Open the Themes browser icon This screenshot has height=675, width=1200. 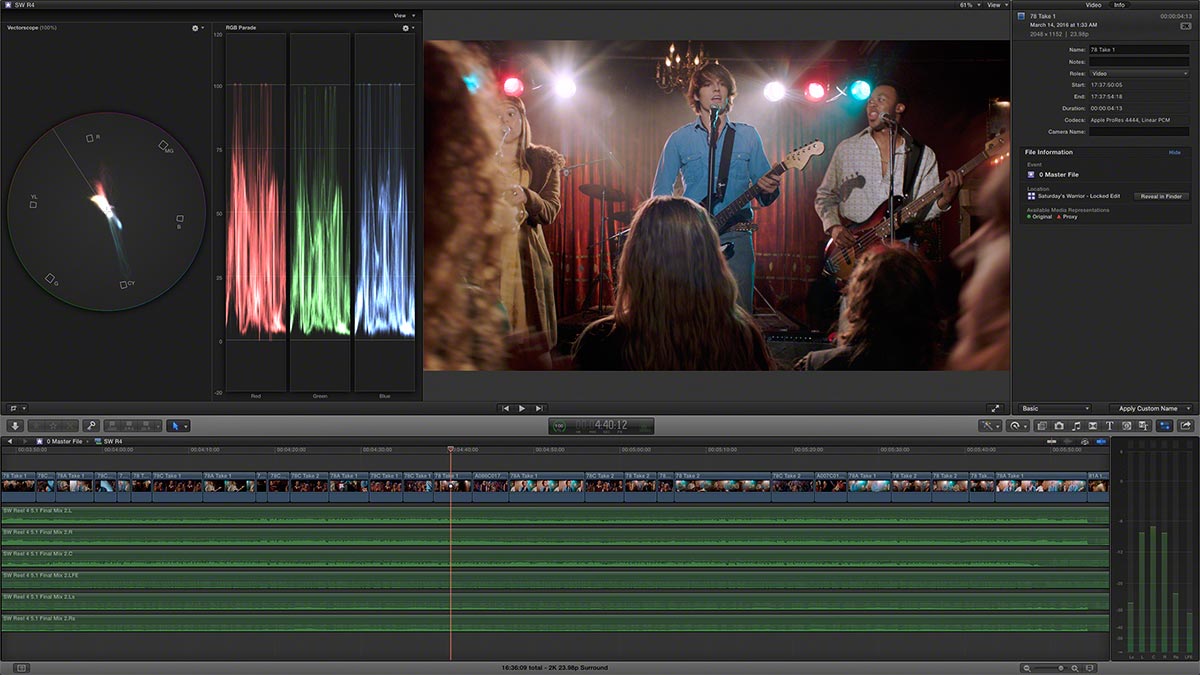click(1142, 426)
